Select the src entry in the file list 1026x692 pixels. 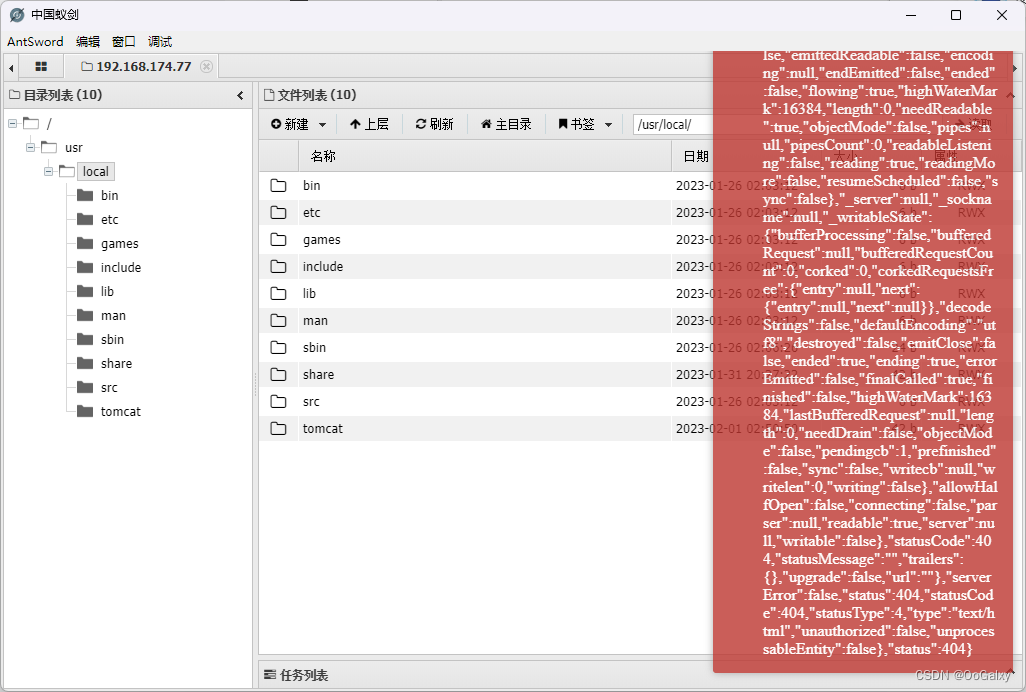311,402
